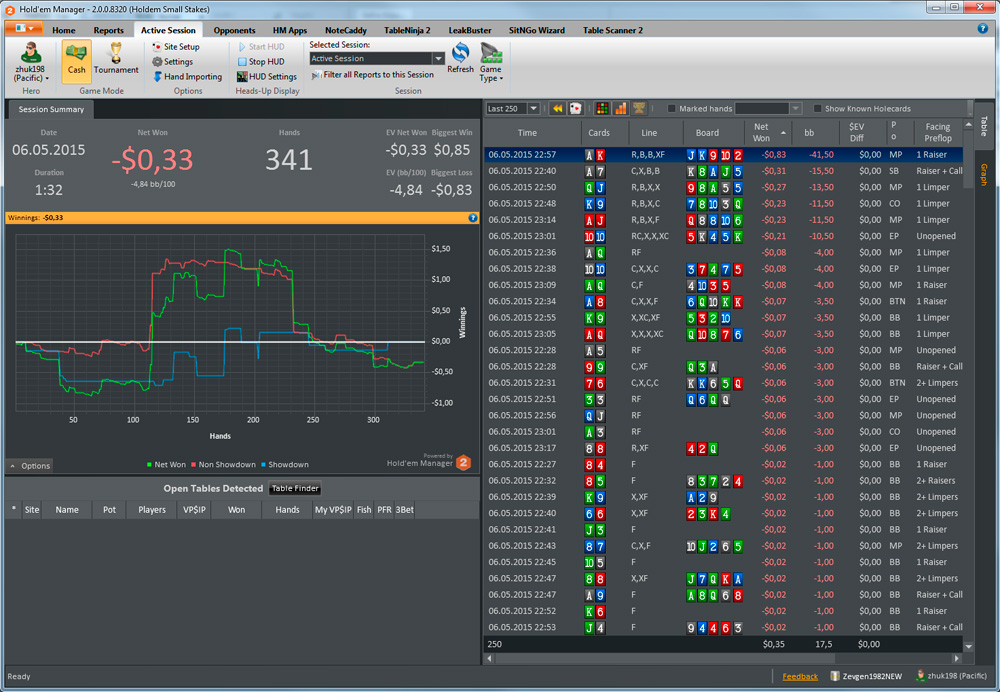Select hand row 06.05.2015 22:34
The height and width of the screenshot is (692, 1000).
pos(725,302)
